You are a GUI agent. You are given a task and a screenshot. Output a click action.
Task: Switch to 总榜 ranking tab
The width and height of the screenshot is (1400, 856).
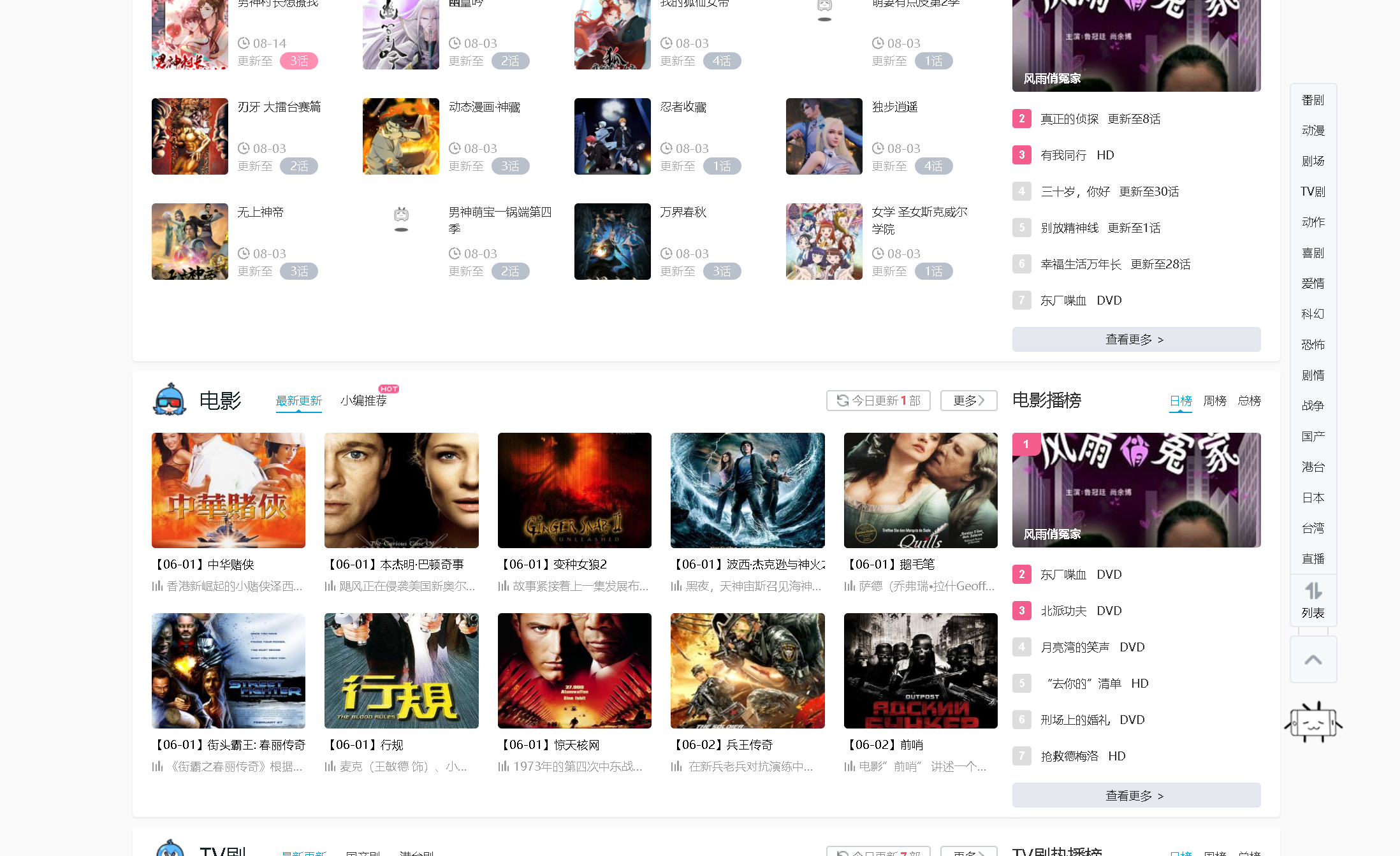(x=1250, y=401)
